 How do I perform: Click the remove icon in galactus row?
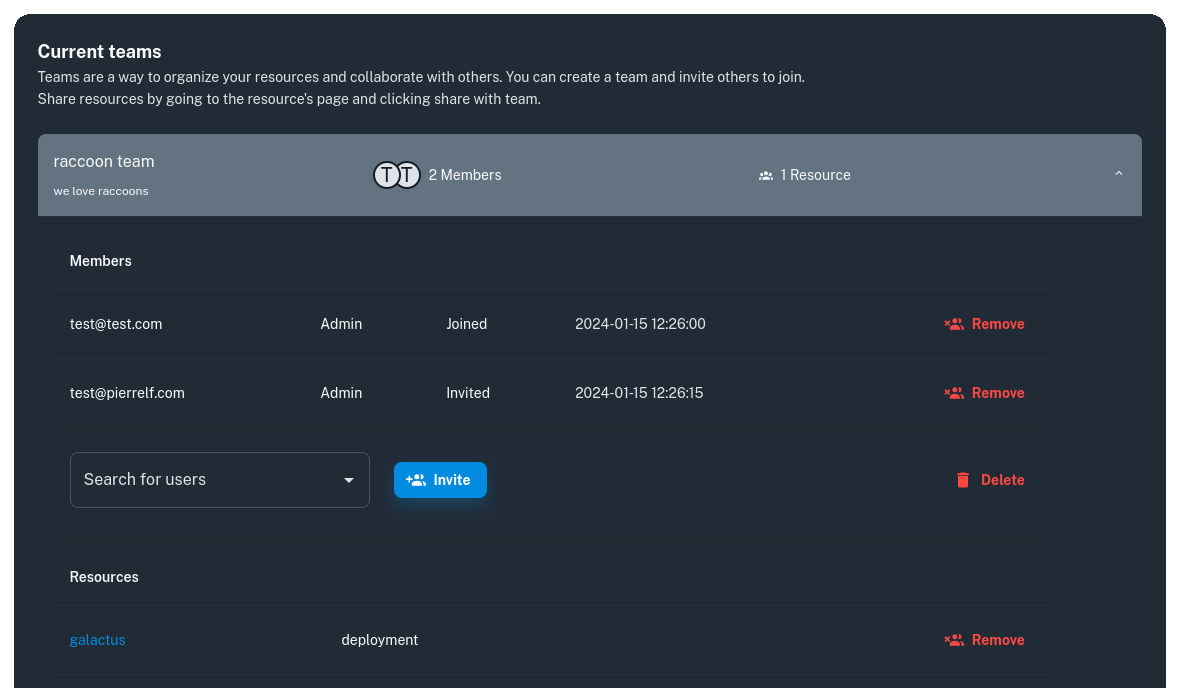pos(954,640)
